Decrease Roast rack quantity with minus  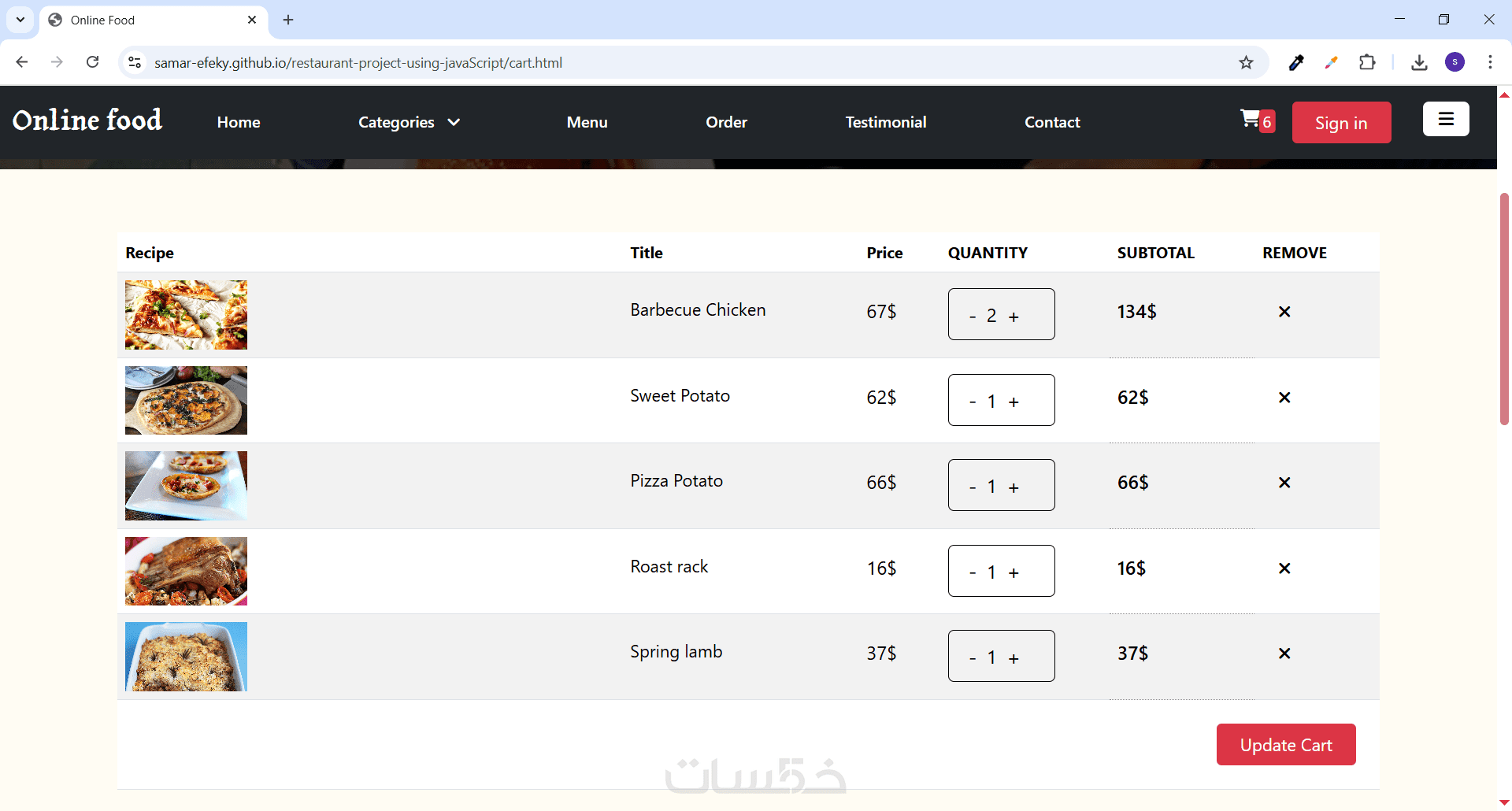click(x=973, y=573)
